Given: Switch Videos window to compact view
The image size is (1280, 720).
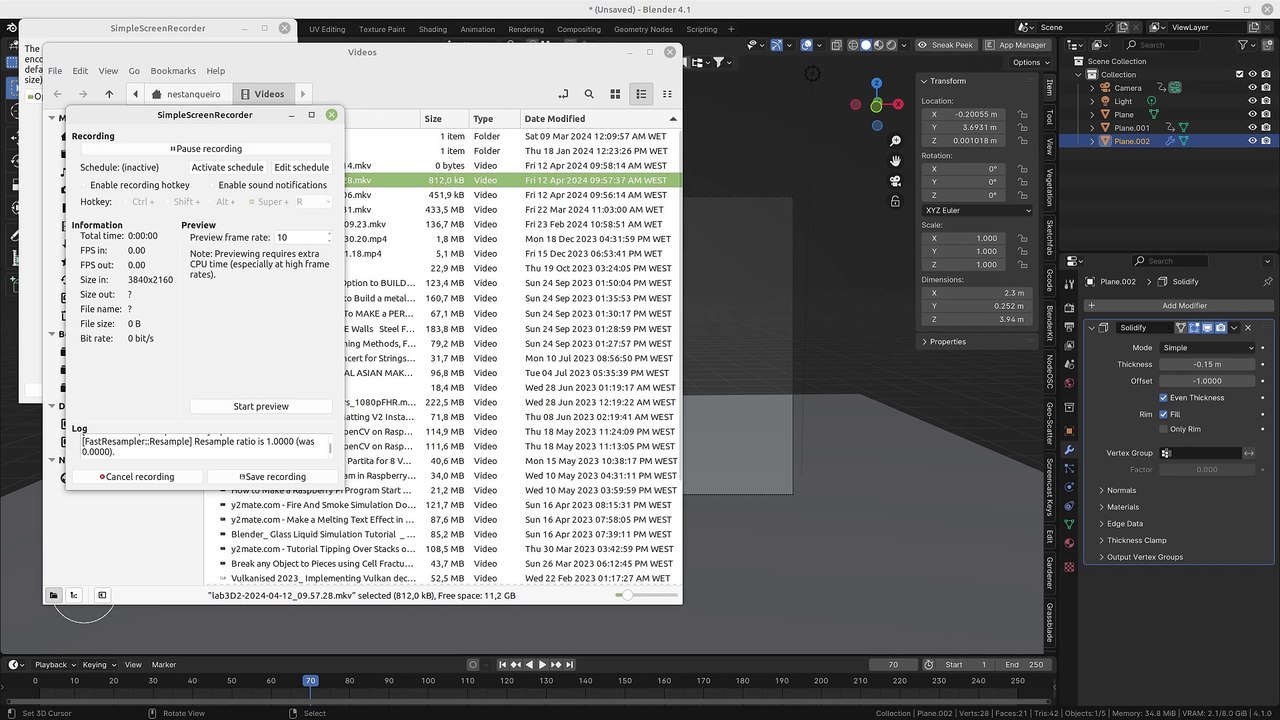Looking at the screenshot, I should point(667,94).
